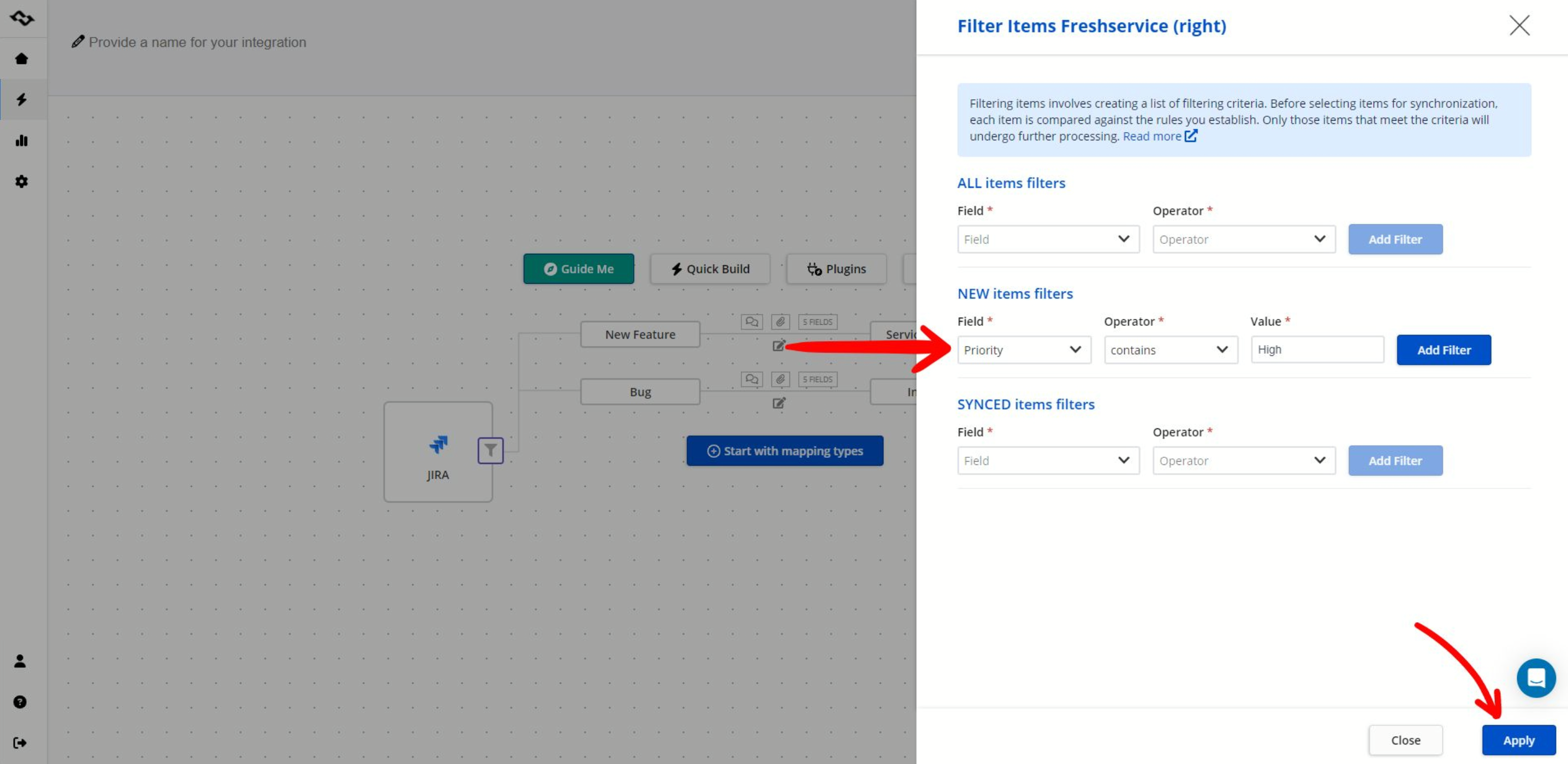Image resolution: width=1568 pixels, height=764 pixels.
Task: Open the Read more link
Action: pyautogui.click(x=1151, y=136)
